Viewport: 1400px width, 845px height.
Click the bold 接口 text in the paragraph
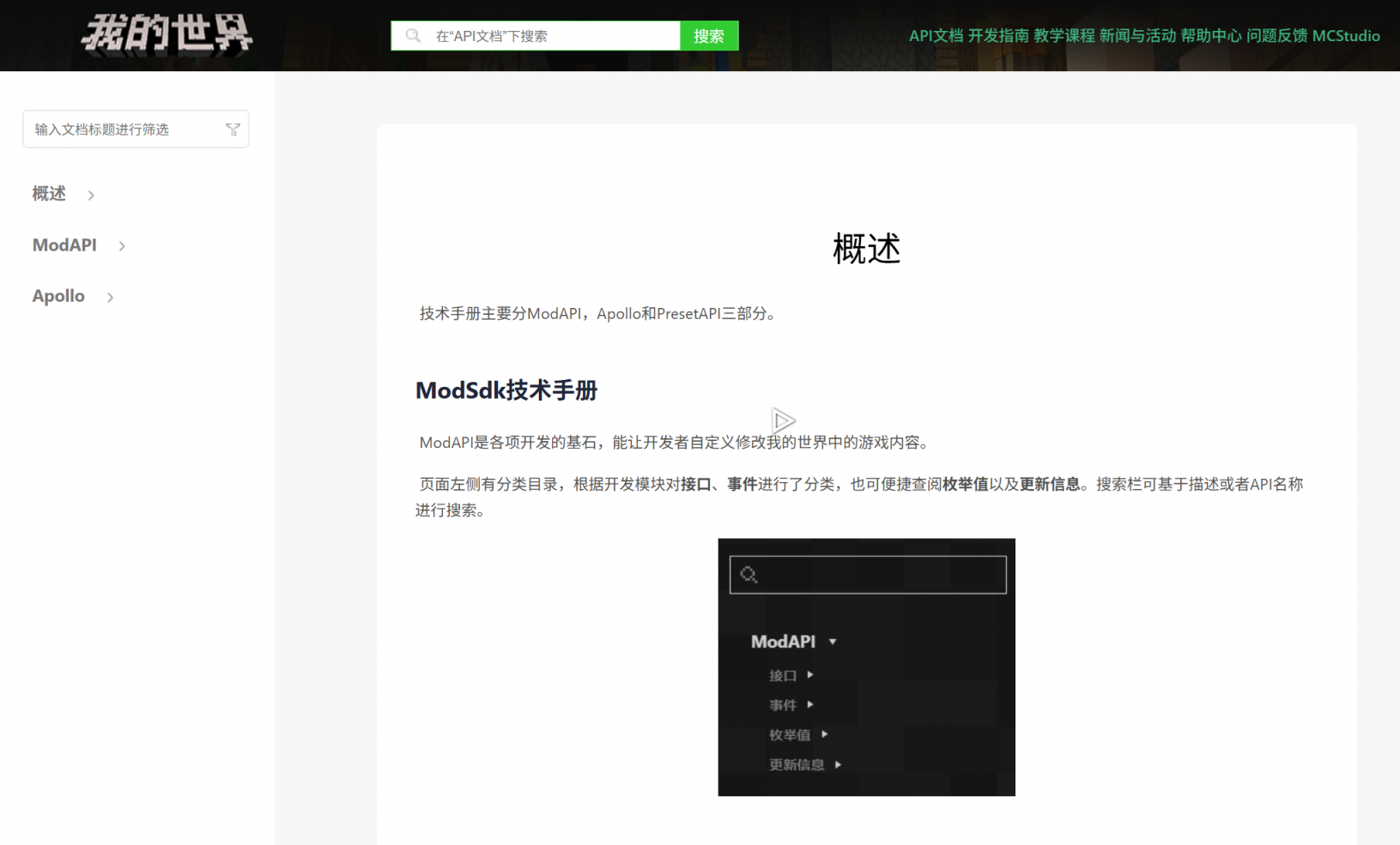(x=695, y=485)
